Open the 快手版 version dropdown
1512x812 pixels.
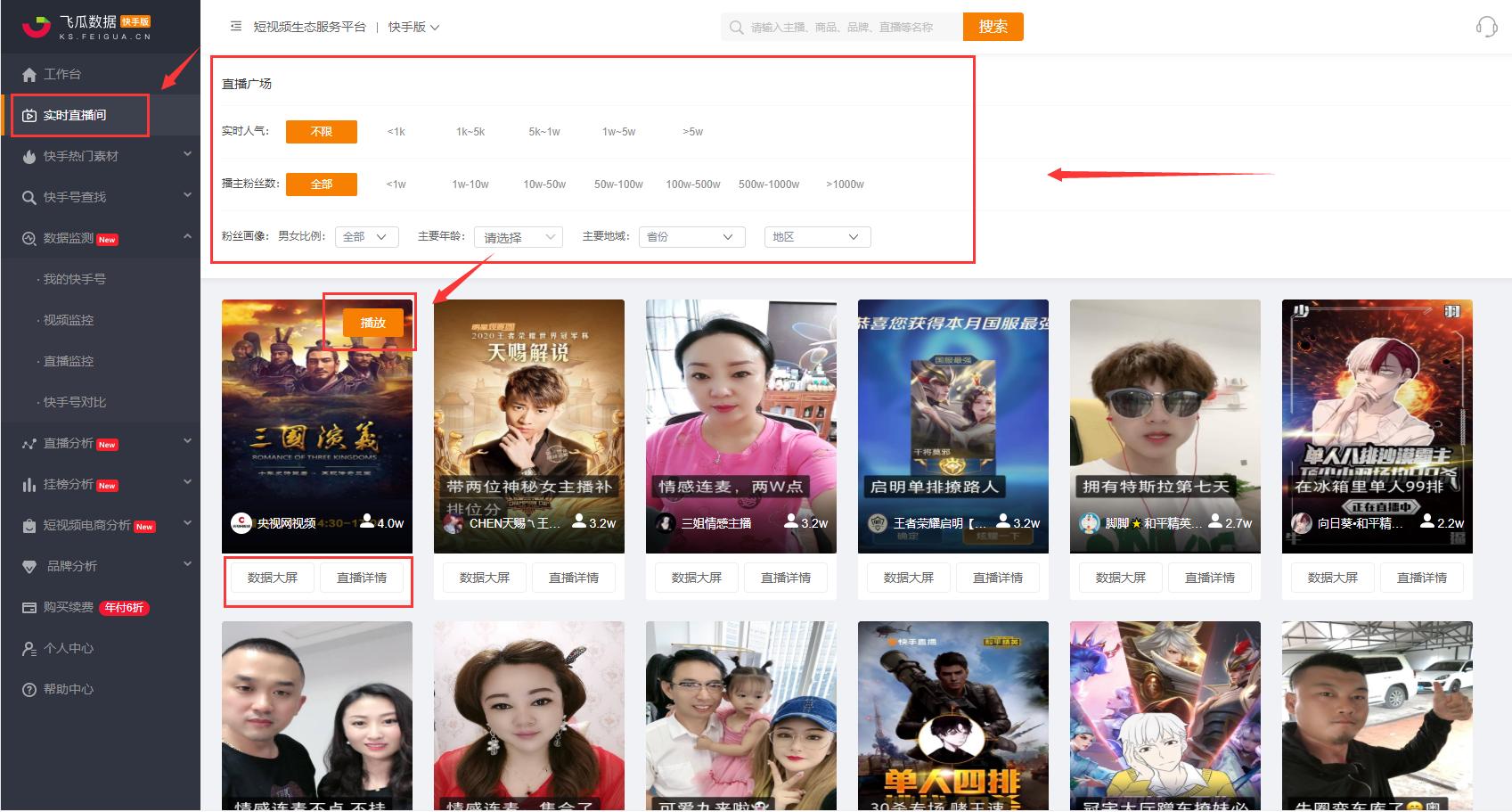413,27
